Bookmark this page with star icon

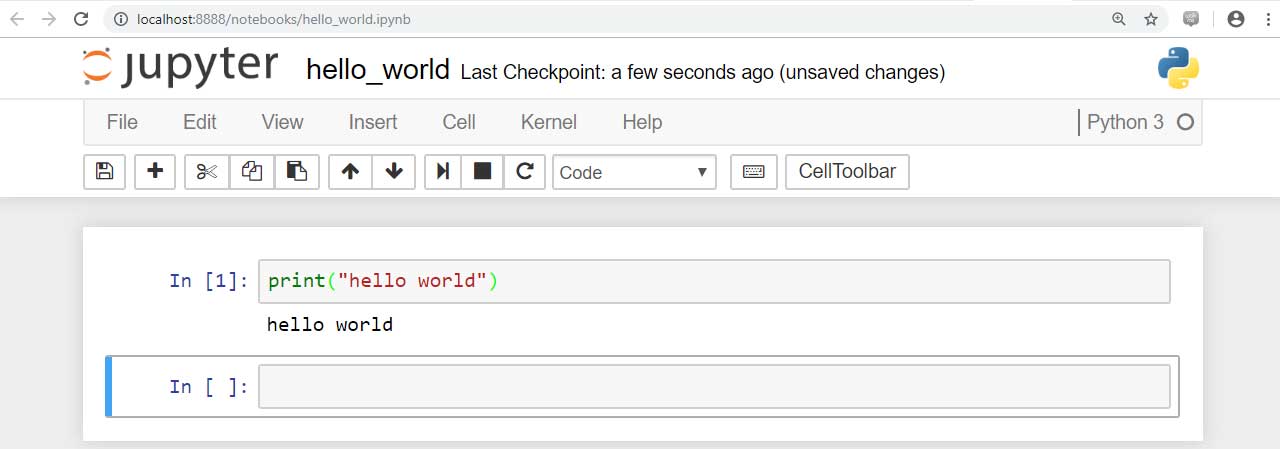pos(1151,19)
